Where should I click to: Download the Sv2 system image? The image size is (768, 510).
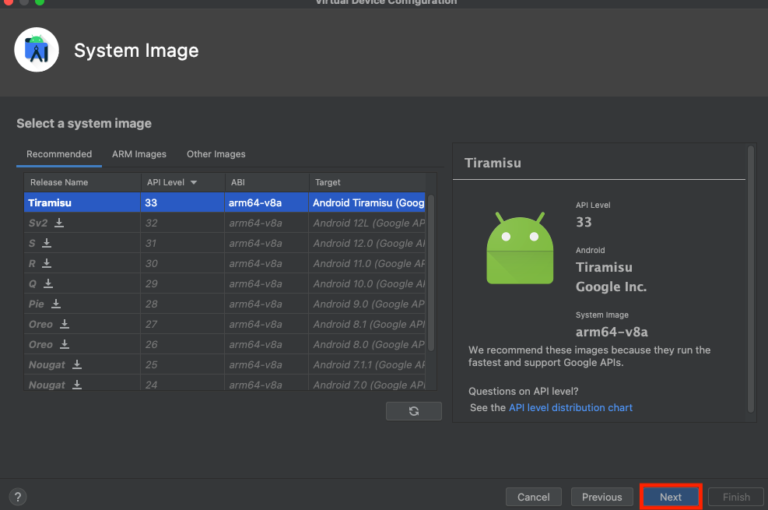point(59,223)
